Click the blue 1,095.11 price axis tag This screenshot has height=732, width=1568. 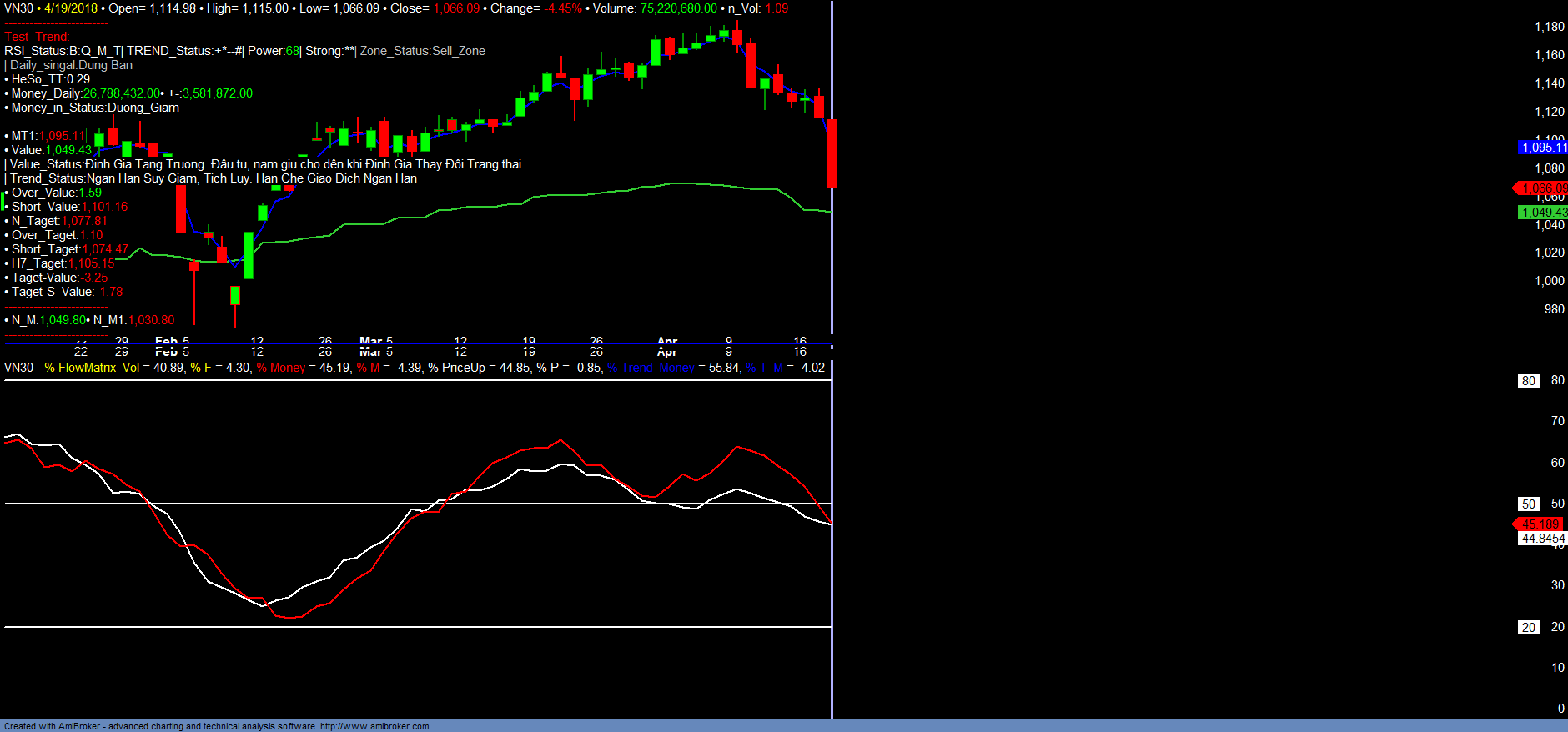[x=1543, y=148]
